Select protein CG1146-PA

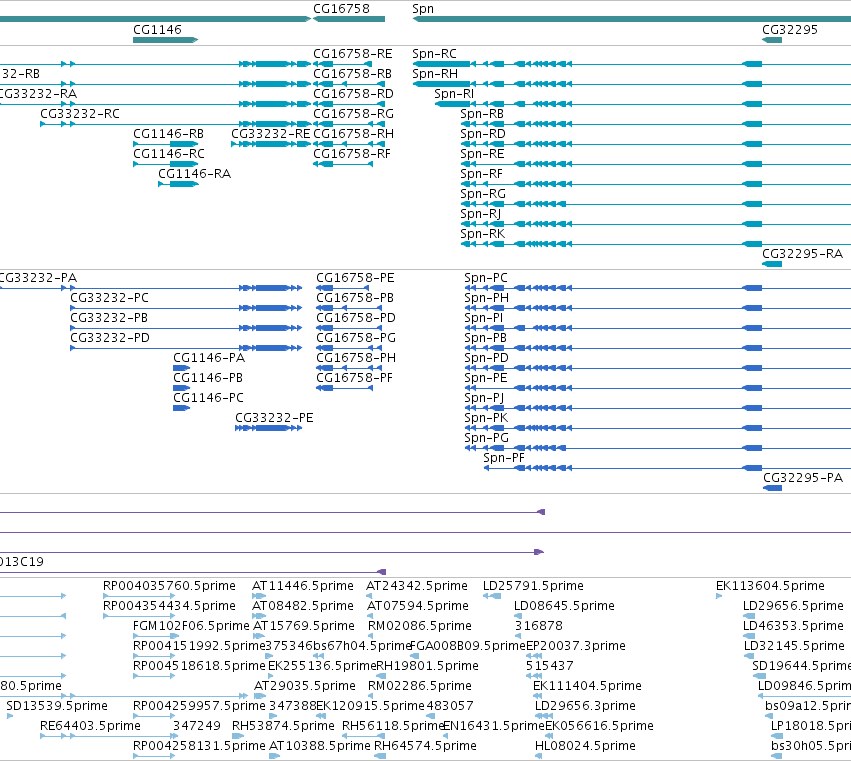(x=209, y=358)
